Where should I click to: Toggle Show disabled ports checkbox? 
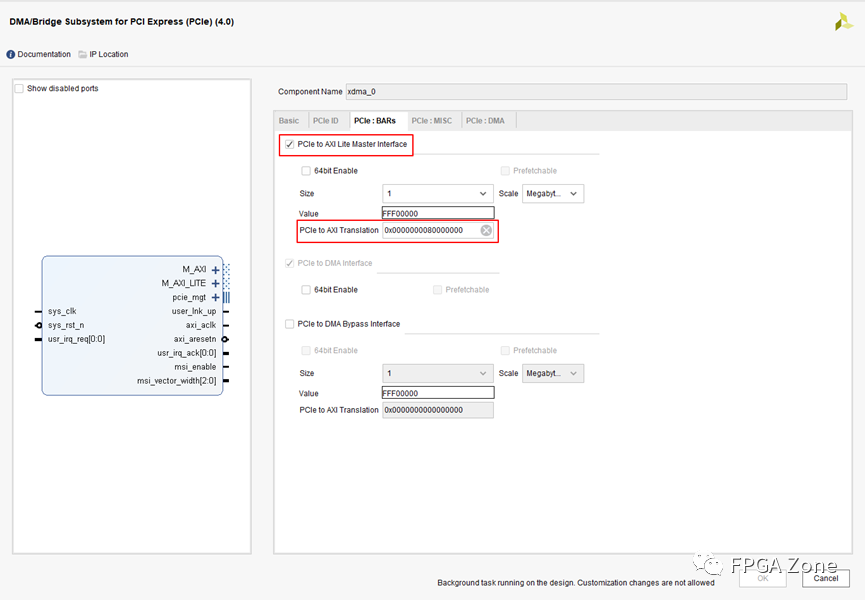click(x=19, y=89)
